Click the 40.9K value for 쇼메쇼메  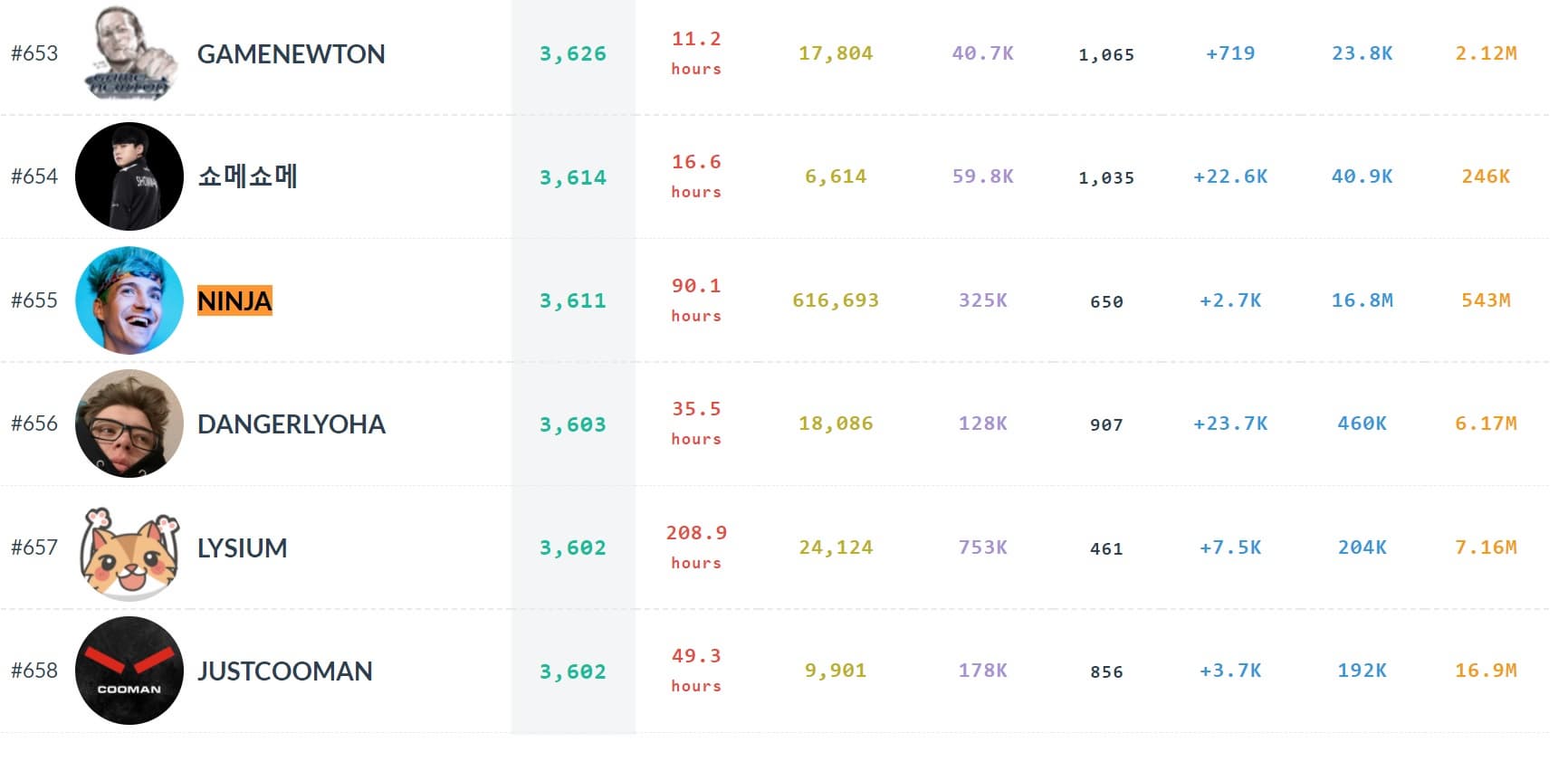pyautogui.click(x=1362, y=176)
